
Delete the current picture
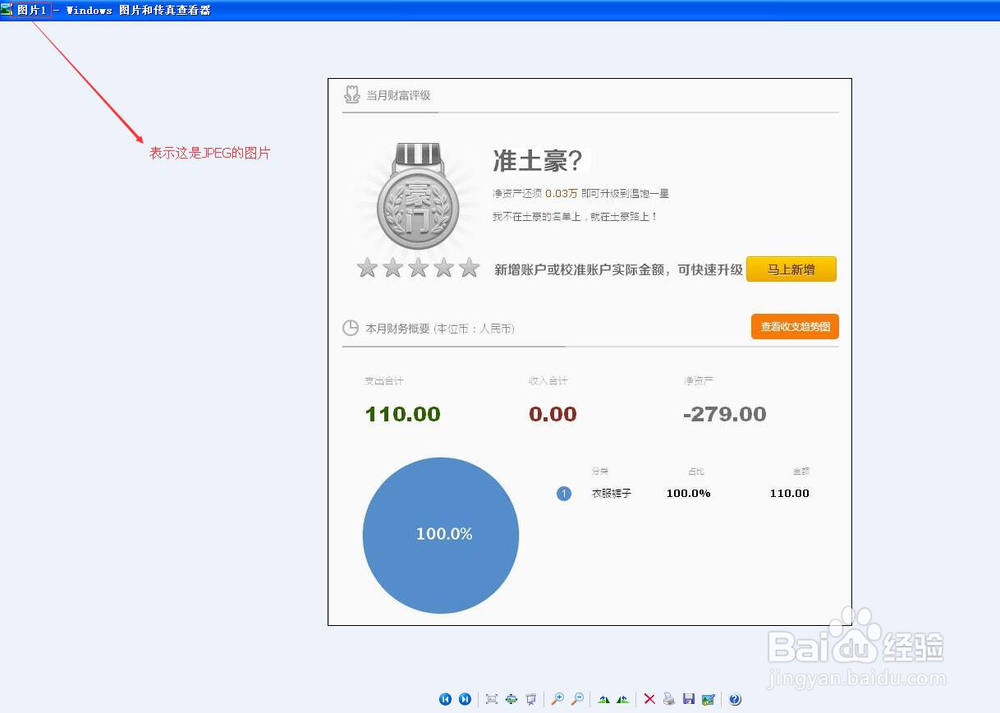pos(649,698)
